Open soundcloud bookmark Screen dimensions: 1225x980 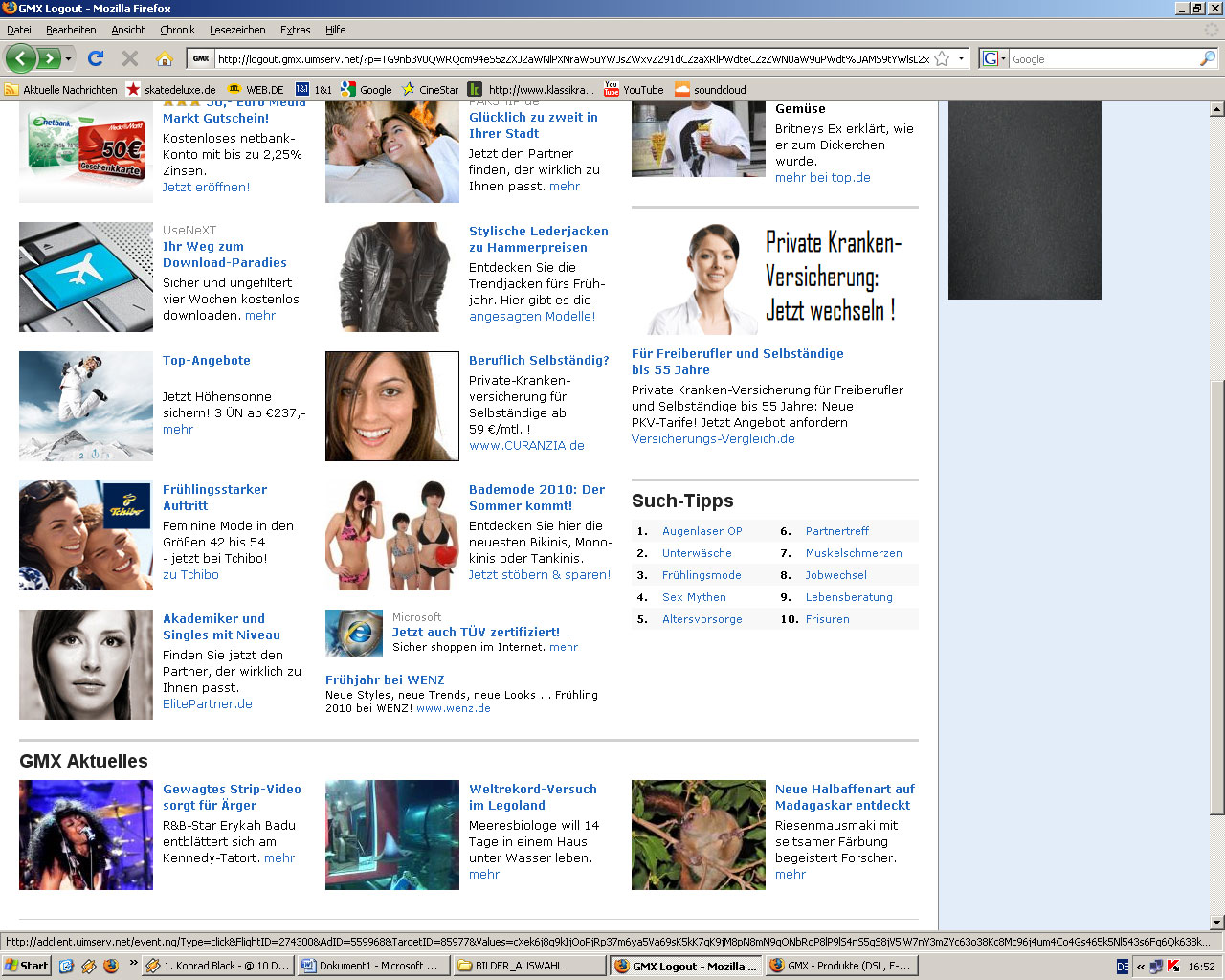point(711,89)
